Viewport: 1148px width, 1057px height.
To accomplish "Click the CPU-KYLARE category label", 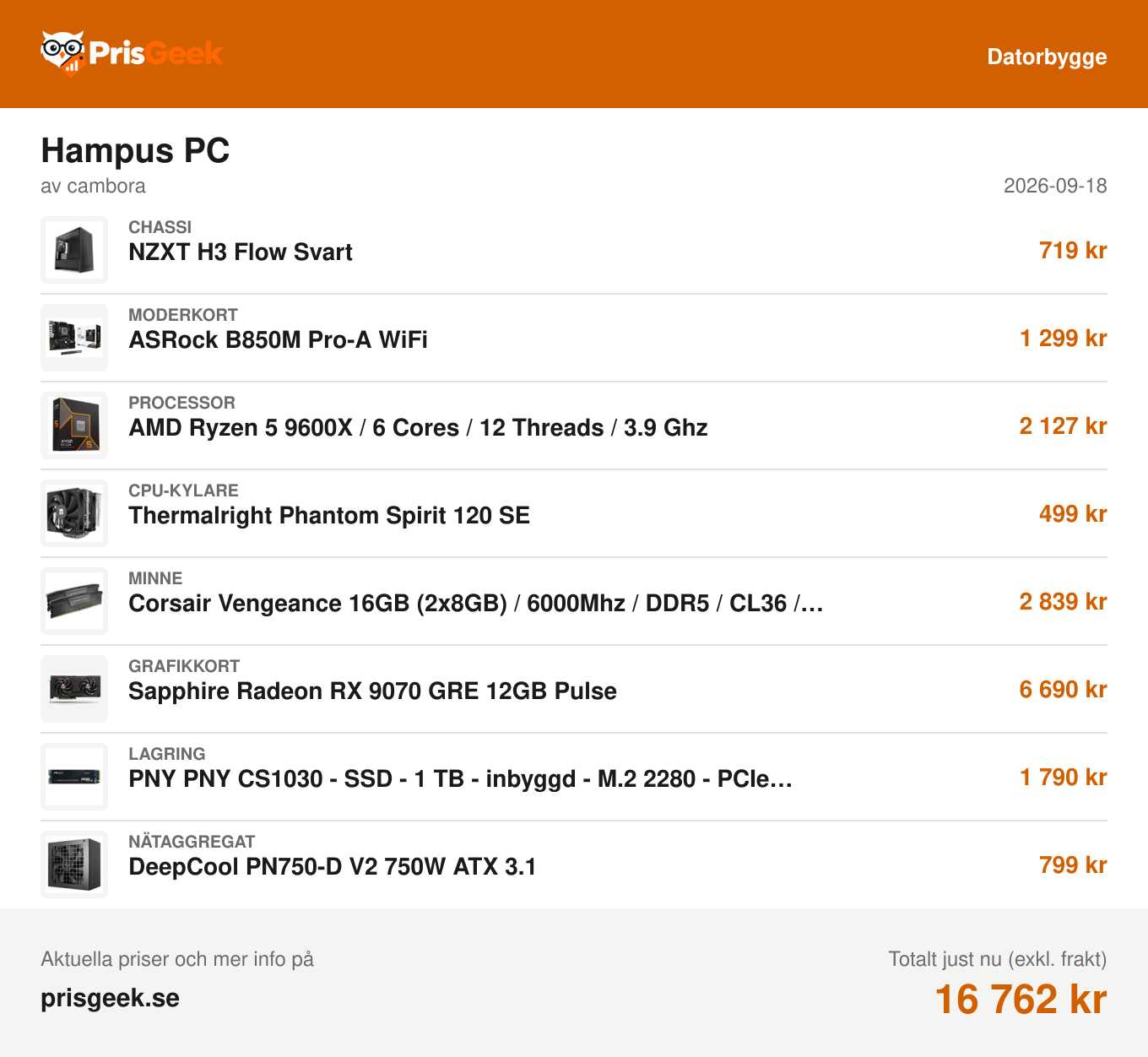I will point(183,491).
